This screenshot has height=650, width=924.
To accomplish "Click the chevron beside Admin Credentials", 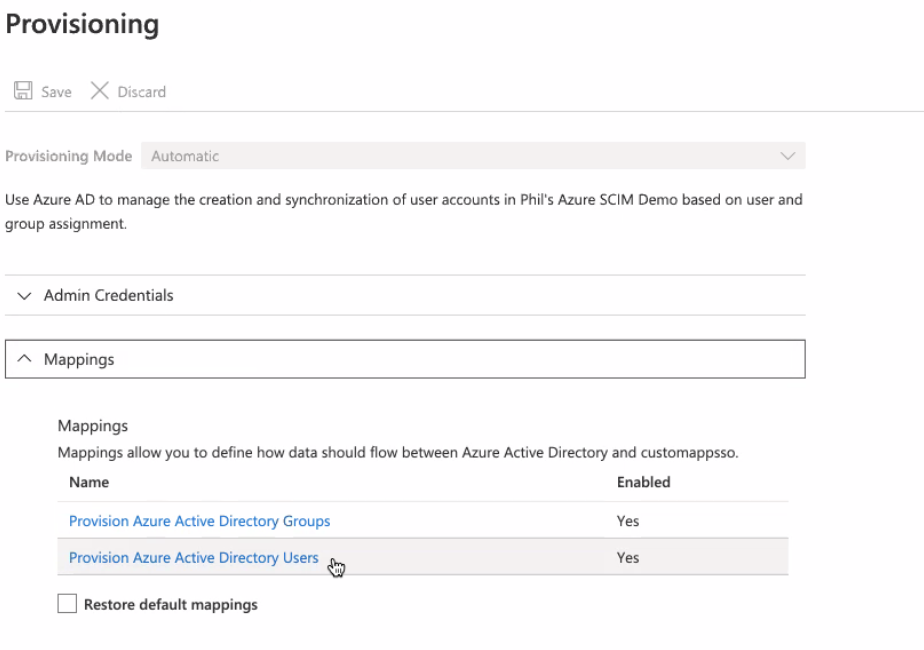I will (25, 296).
